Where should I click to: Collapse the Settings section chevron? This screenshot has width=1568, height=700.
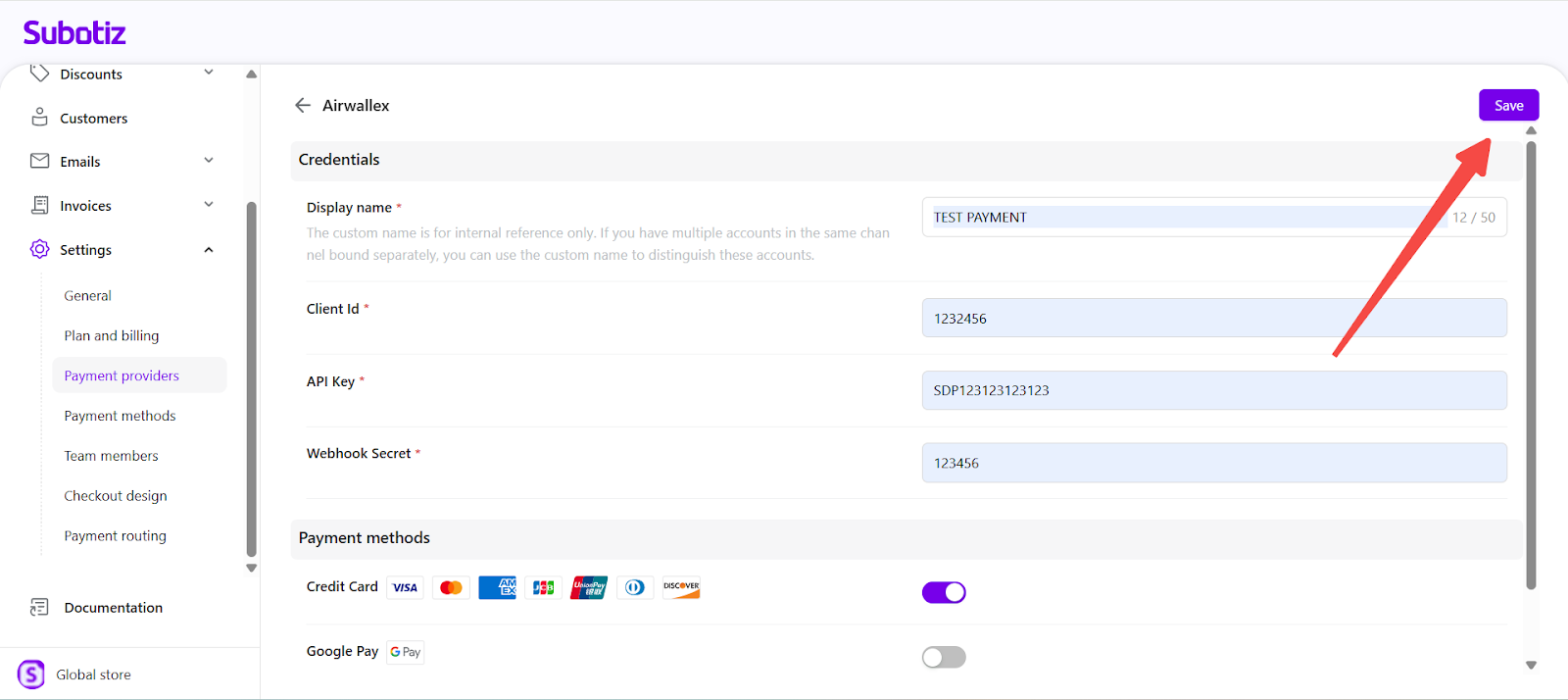click(209, 250)
